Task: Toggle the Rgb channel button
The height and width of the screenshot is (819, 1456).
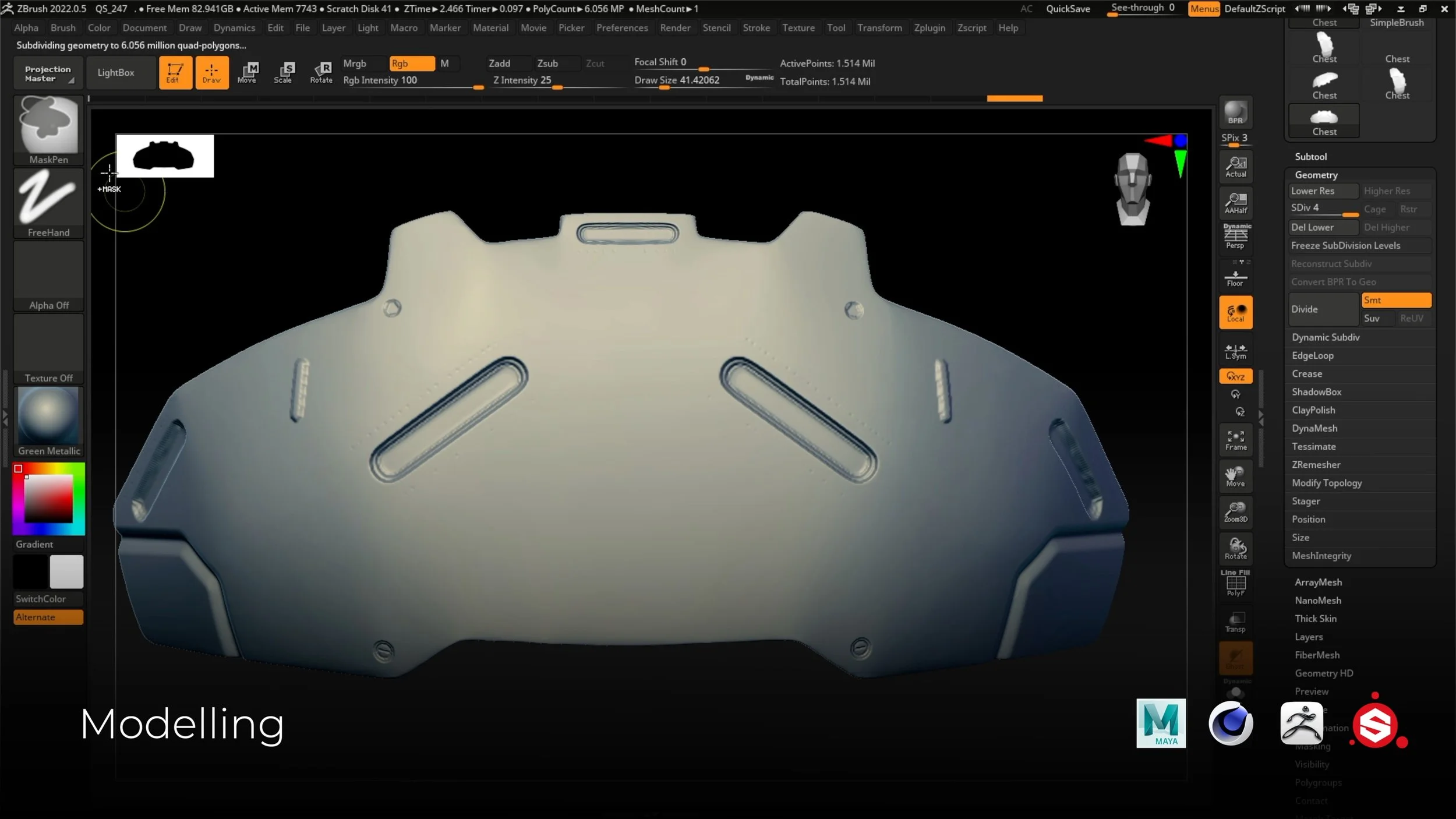Action: (x=412, y=63)
